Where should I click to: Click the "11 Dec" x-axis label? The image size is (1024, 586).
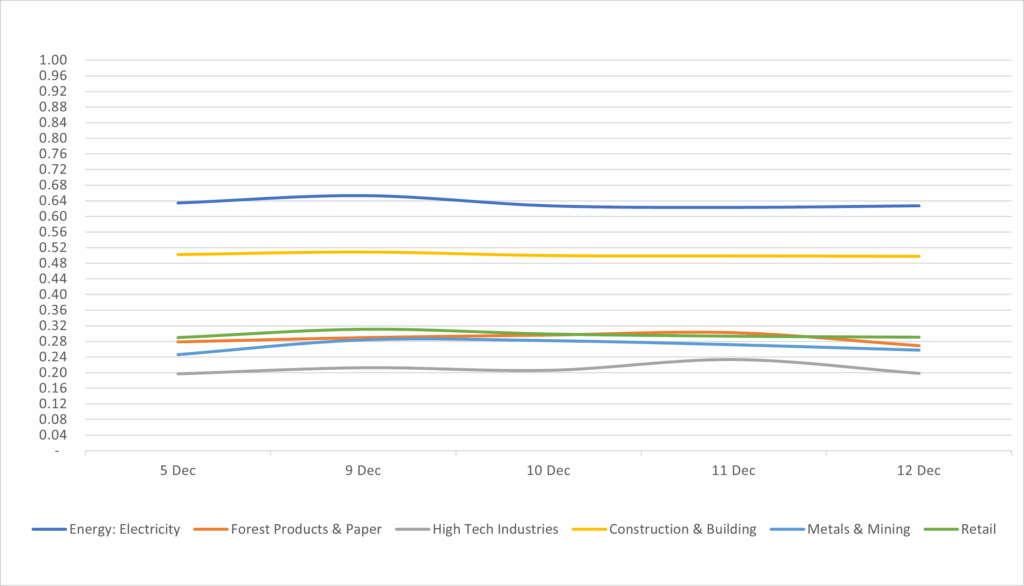coord(733,470)
